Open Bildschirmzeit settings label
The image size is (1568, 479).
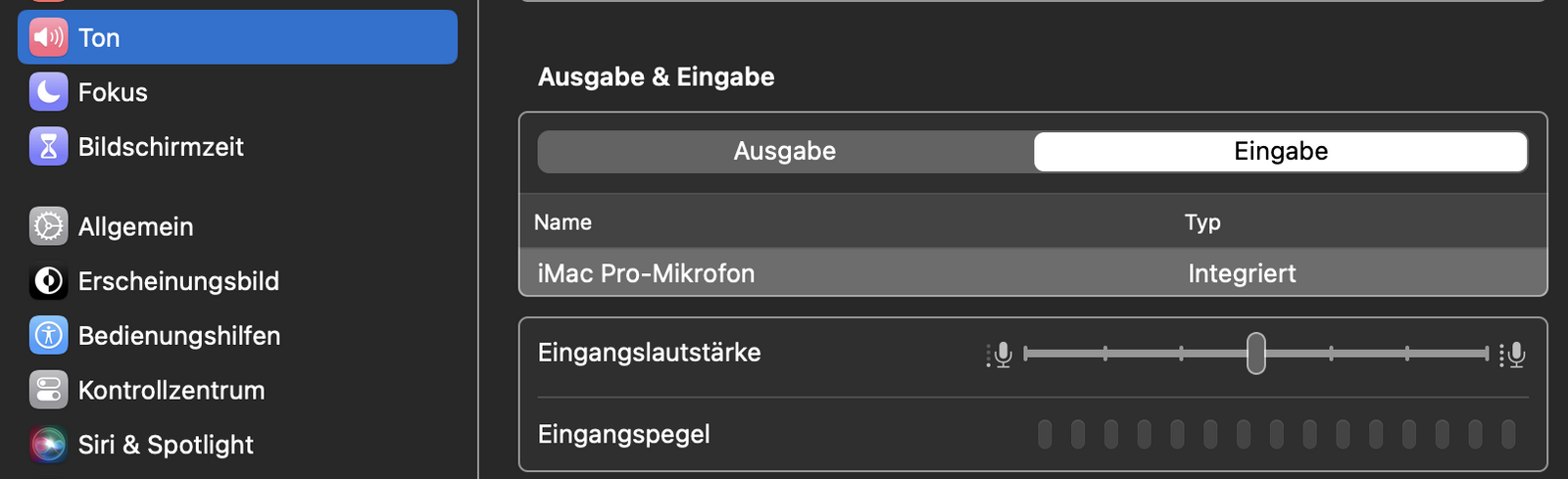click(x=161, y=147)
